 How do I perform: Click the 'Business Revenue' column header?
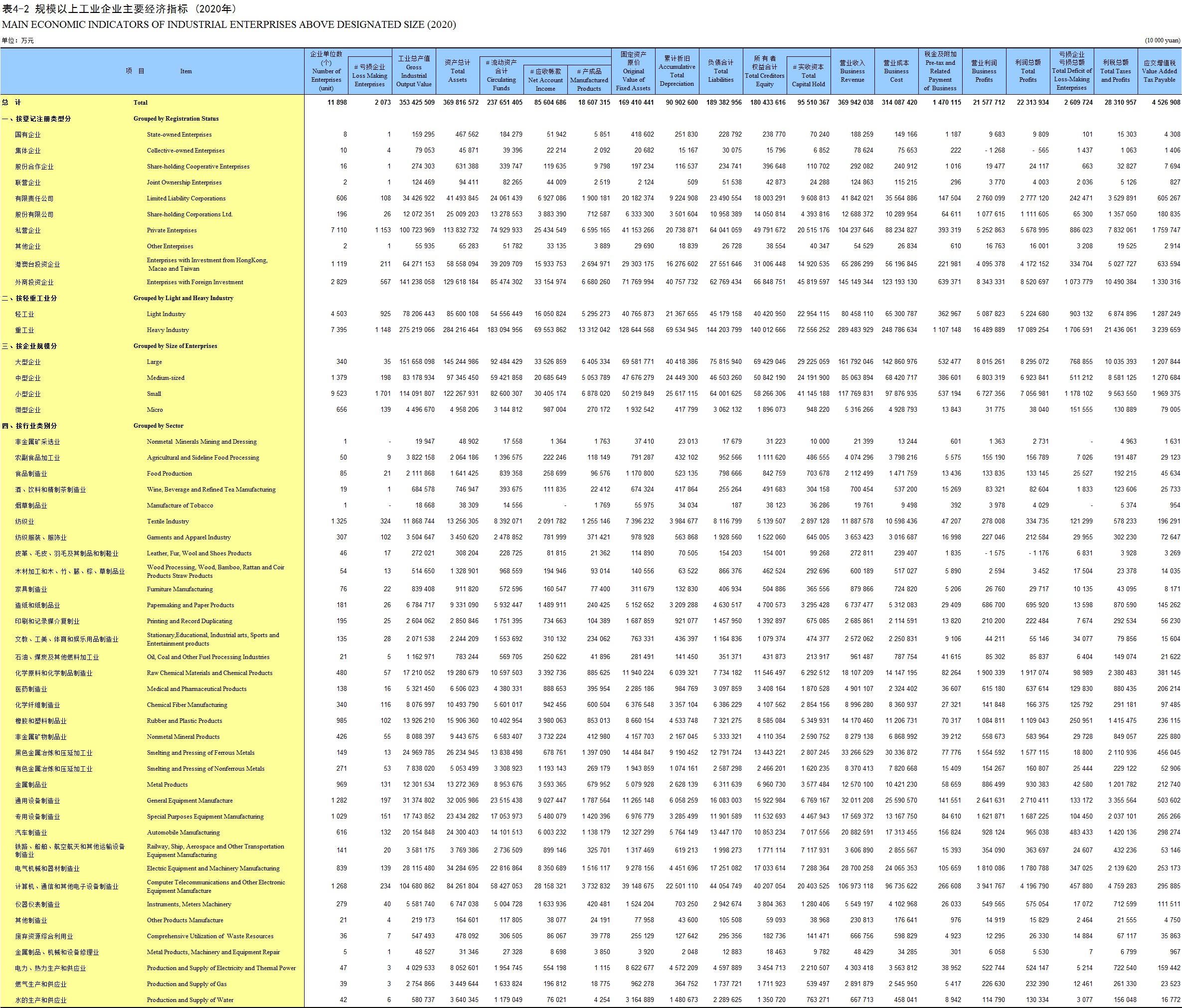[x=853, y=71]
